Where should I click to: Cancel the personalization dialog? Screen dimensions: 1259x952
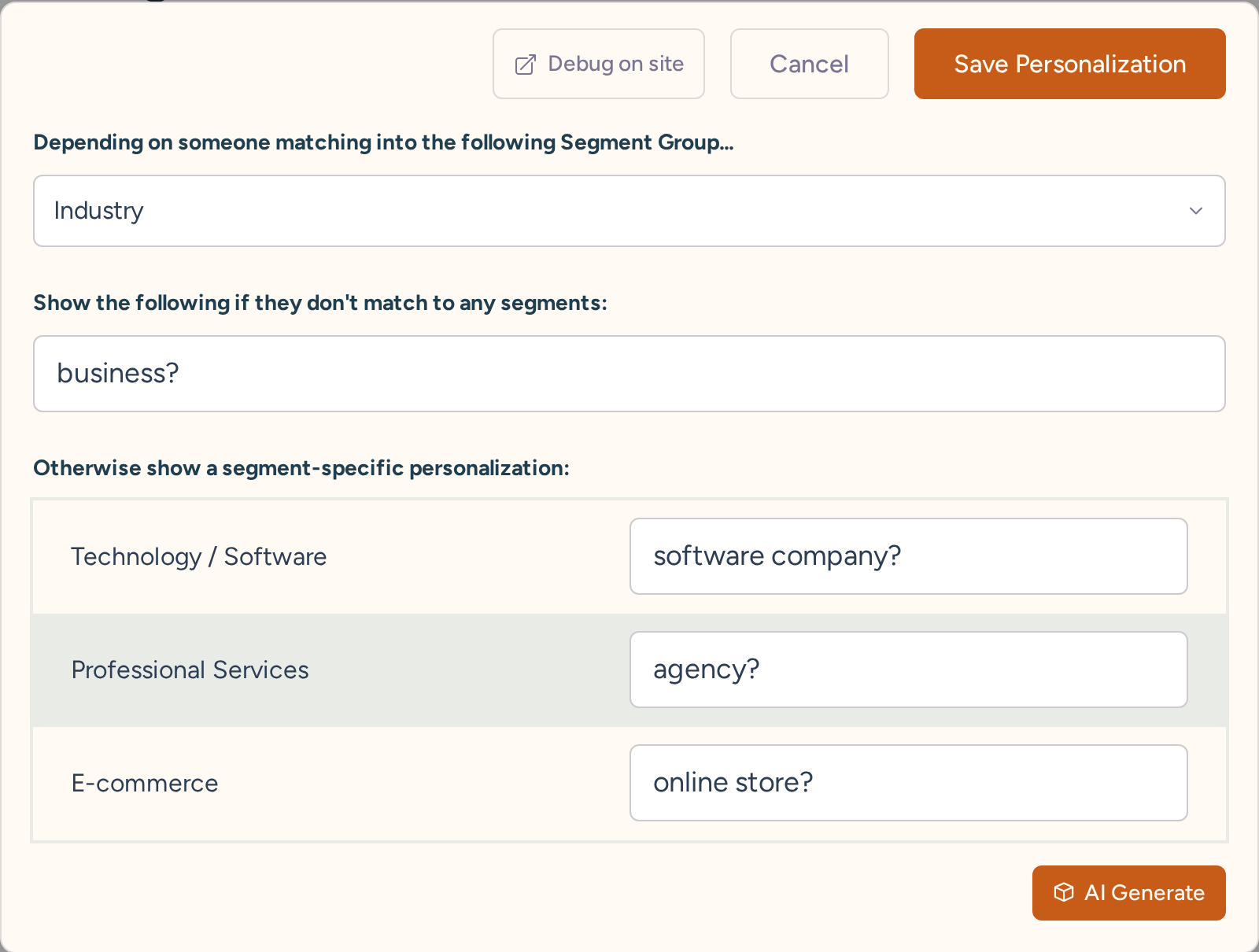coord(810,64)
